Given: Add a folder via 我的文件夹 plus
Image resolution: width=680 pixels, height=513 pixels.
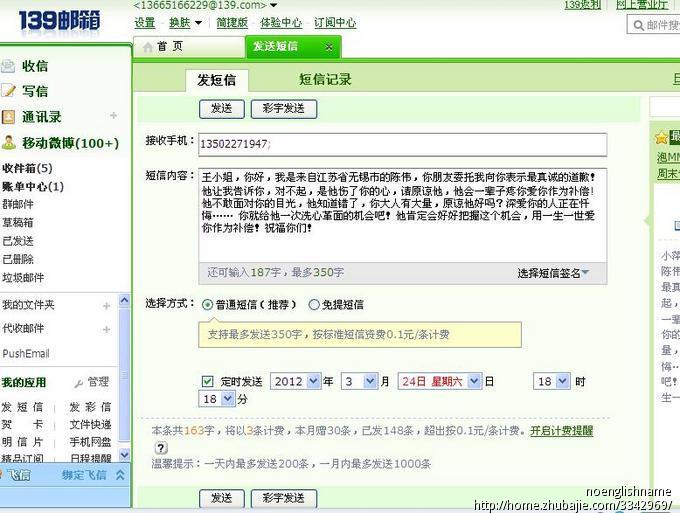Looking at the screenshot, I should tap(106, 306).
